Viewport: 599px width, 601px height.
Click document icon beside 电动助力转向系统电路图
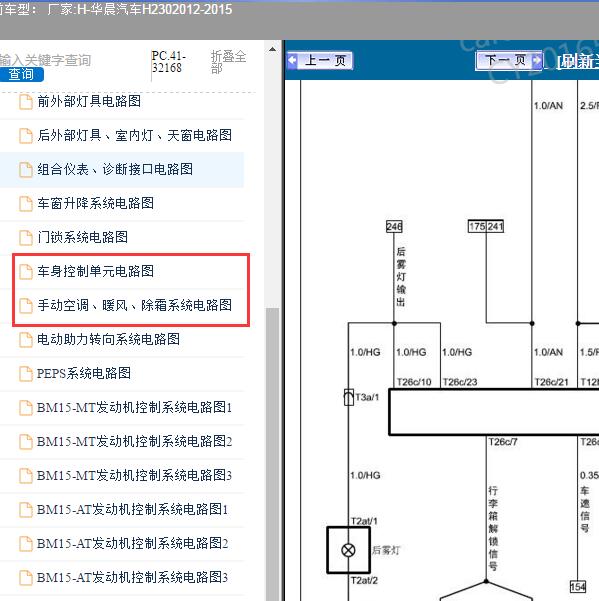coord(26,340)
